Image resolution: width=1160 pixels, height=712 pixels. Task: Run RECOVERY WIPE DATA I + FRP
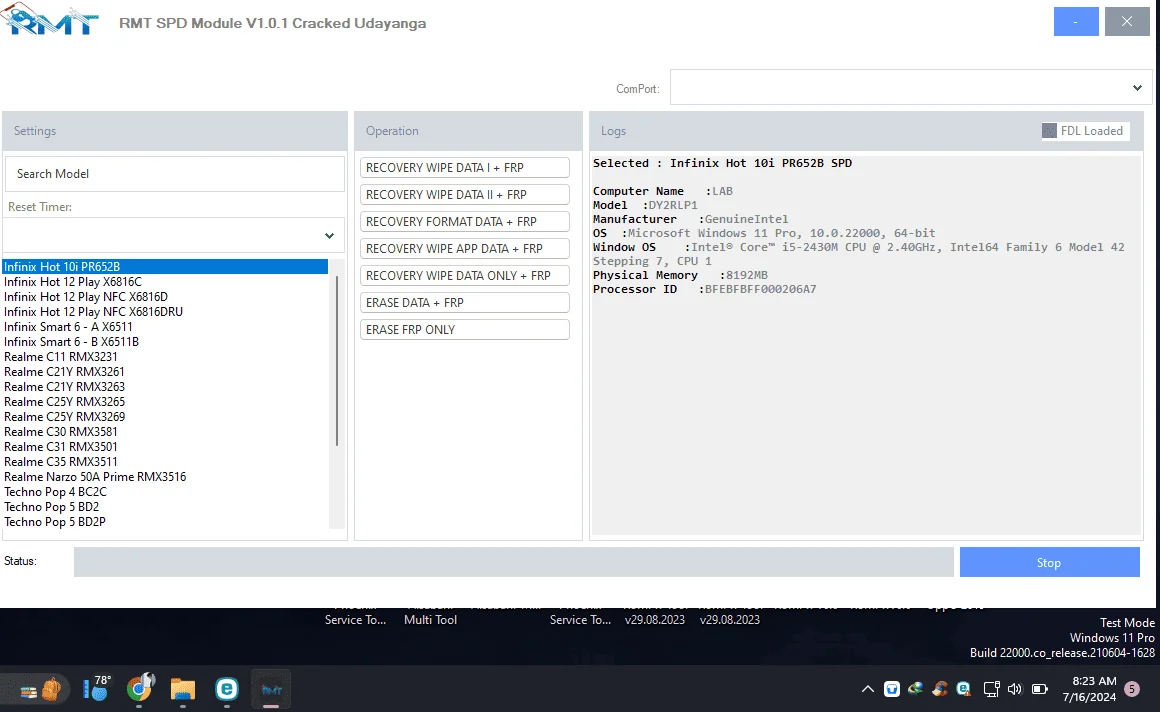[465, 168]
